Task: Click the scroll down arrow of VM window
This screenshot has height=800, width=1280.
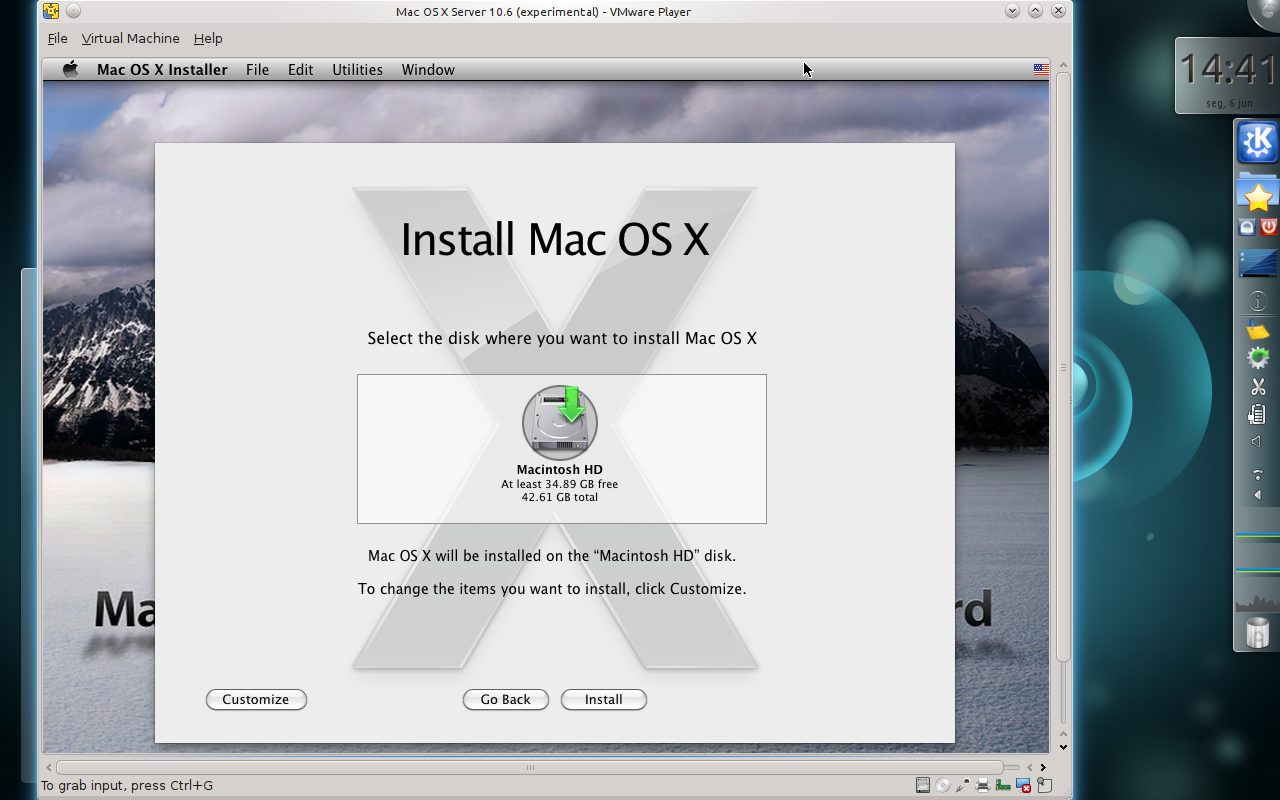Action: (x=1063, y=747)
